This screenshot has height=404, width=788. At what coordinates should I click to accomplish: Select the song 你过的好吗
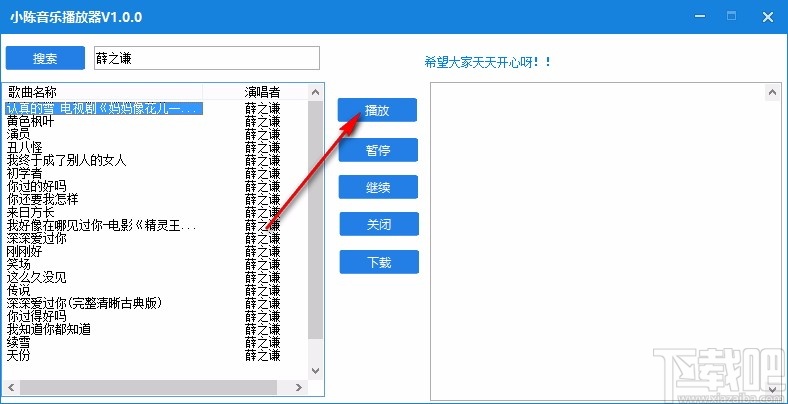coord(36,187)
